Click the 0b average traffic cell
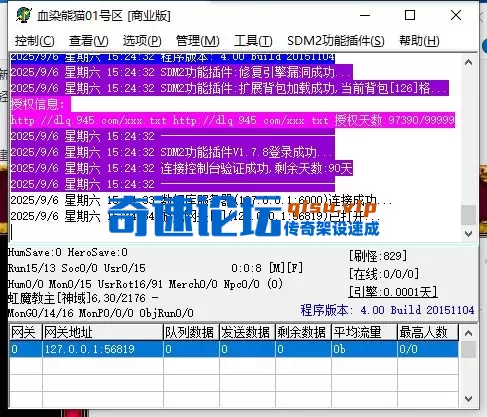487x417 pixels. 364,349
